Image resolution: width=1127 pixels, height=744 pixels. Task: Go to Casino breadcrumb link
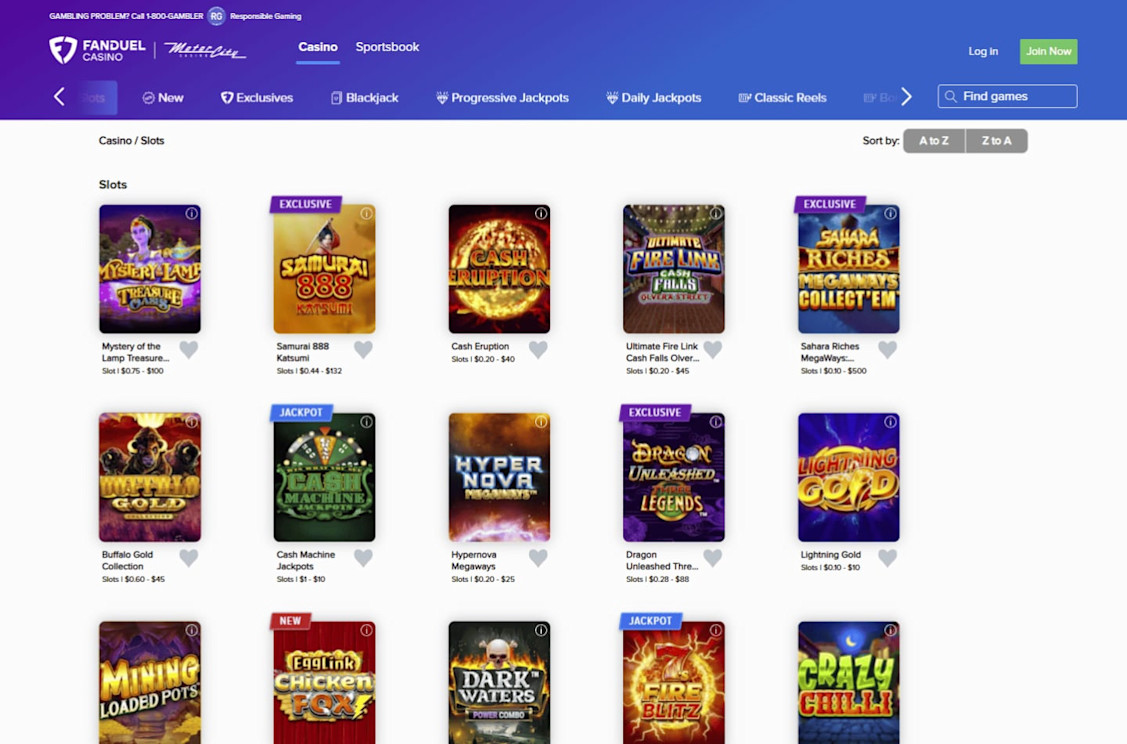point(115,141)
